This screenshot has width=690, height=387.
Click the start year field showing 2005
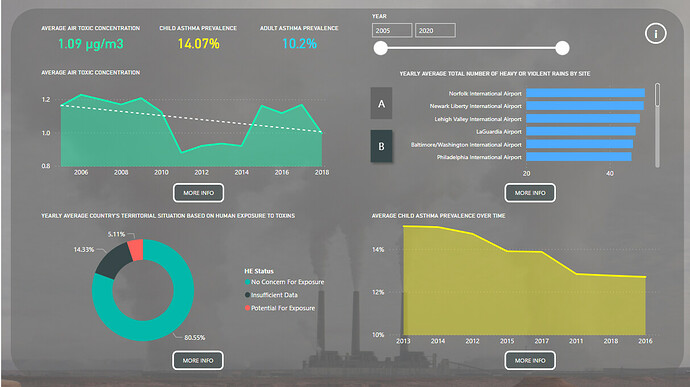[392, 30]
